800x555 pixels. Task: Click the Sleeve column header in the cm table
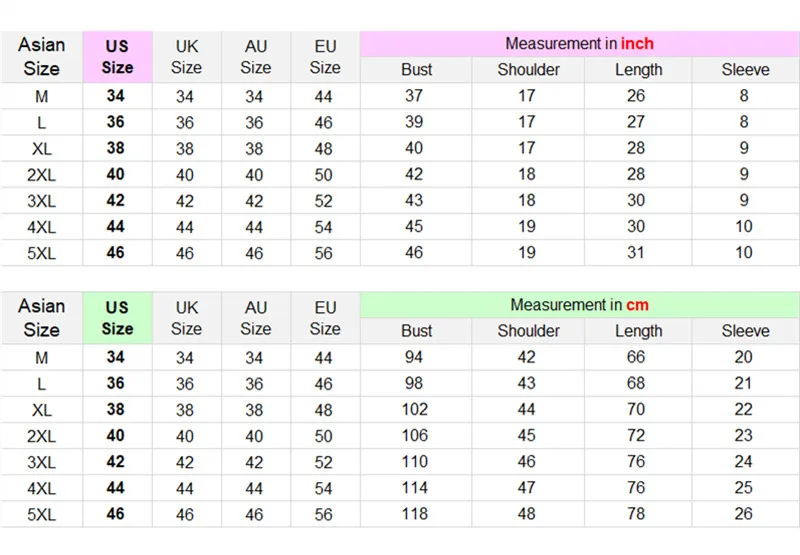point(745,331)
